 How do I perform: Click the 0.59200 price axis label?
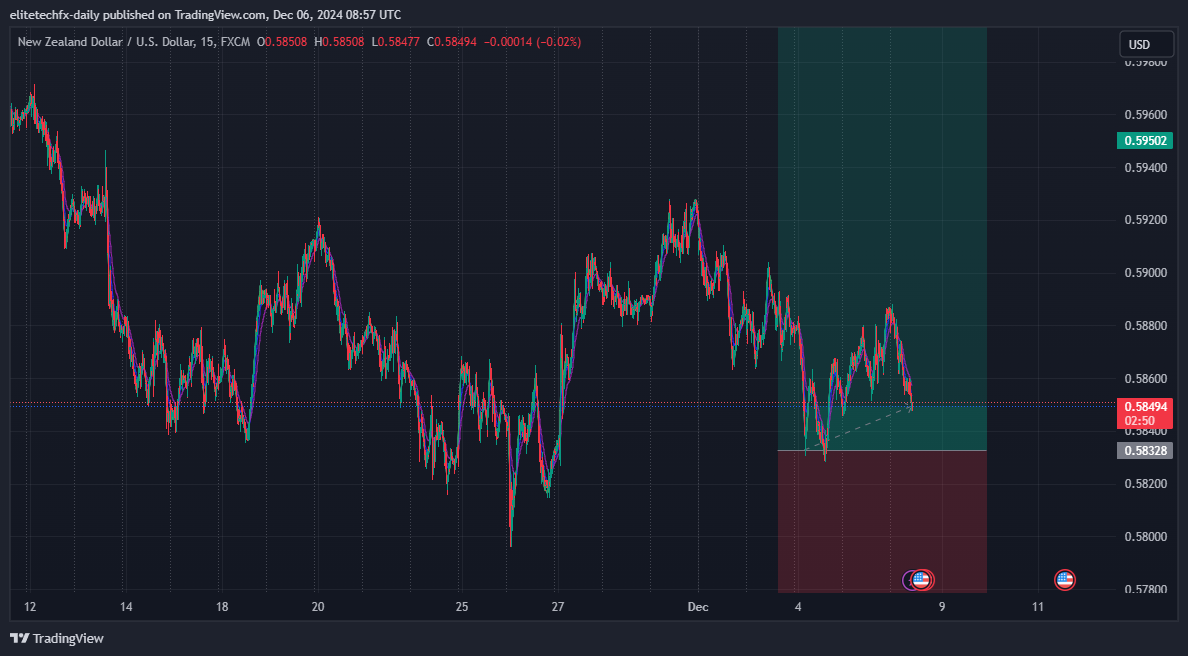(1146, 220)
